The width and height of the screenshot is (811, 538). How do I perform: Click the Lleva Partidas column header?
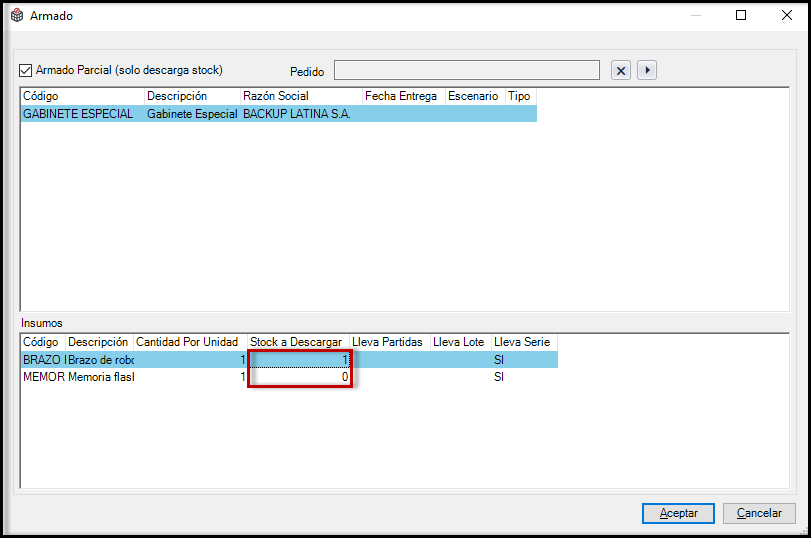click(x=390, y=342)
